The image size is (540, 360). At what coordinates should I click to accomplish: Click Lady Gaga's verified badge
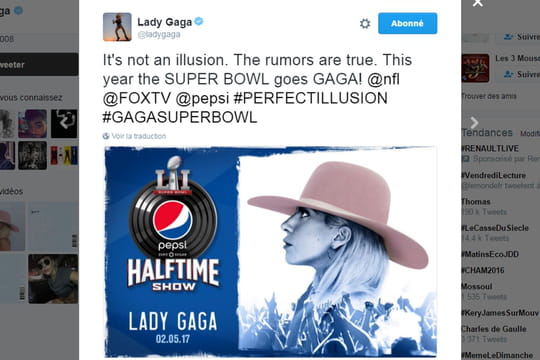(199, 21)
